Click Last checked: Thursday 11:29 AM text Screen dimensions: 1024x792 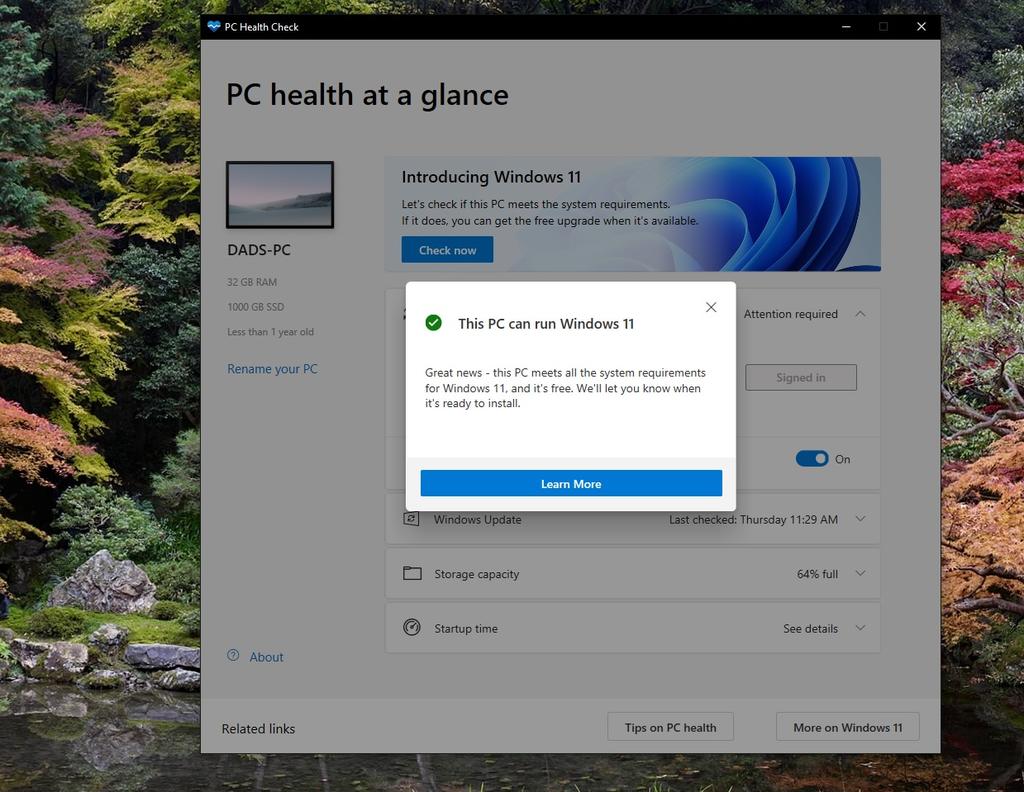point(753,520)
